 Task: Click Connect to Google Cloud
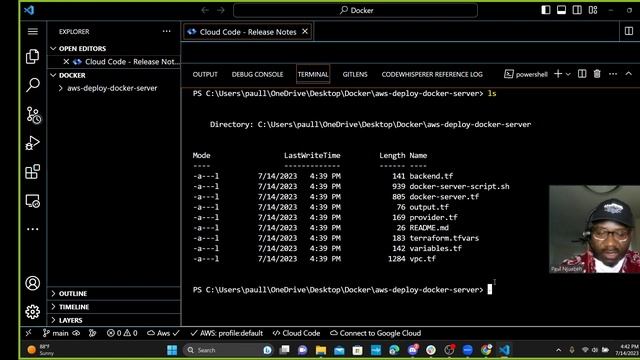coord(375,333)
